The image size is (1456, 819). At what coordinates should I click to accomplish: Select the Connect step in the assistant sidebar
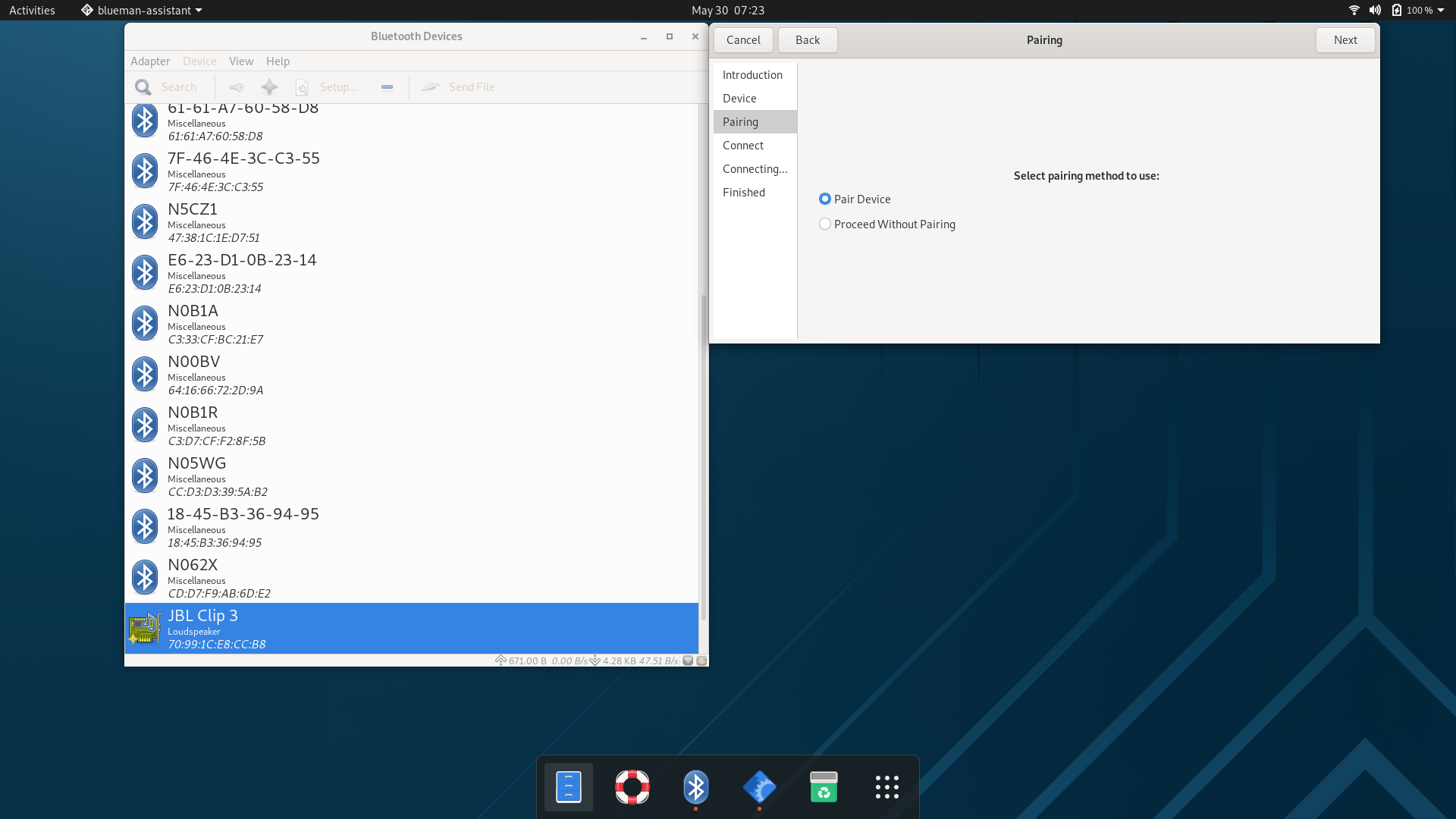pyautogui.click(x=755, y=146)
